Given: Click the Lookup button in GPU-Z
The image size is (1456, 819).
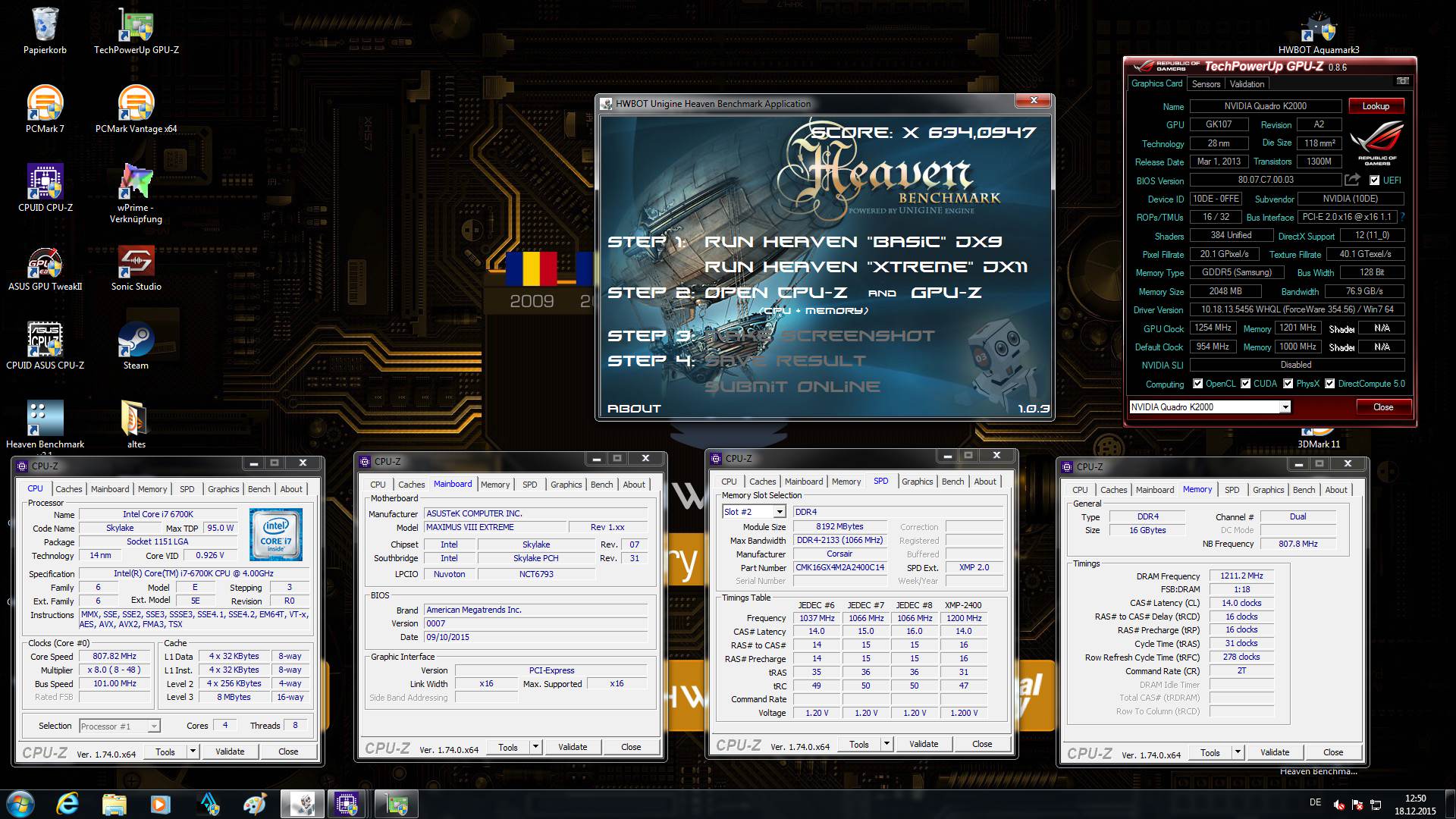Looking at the screenshot, I should pos(1376,106).
